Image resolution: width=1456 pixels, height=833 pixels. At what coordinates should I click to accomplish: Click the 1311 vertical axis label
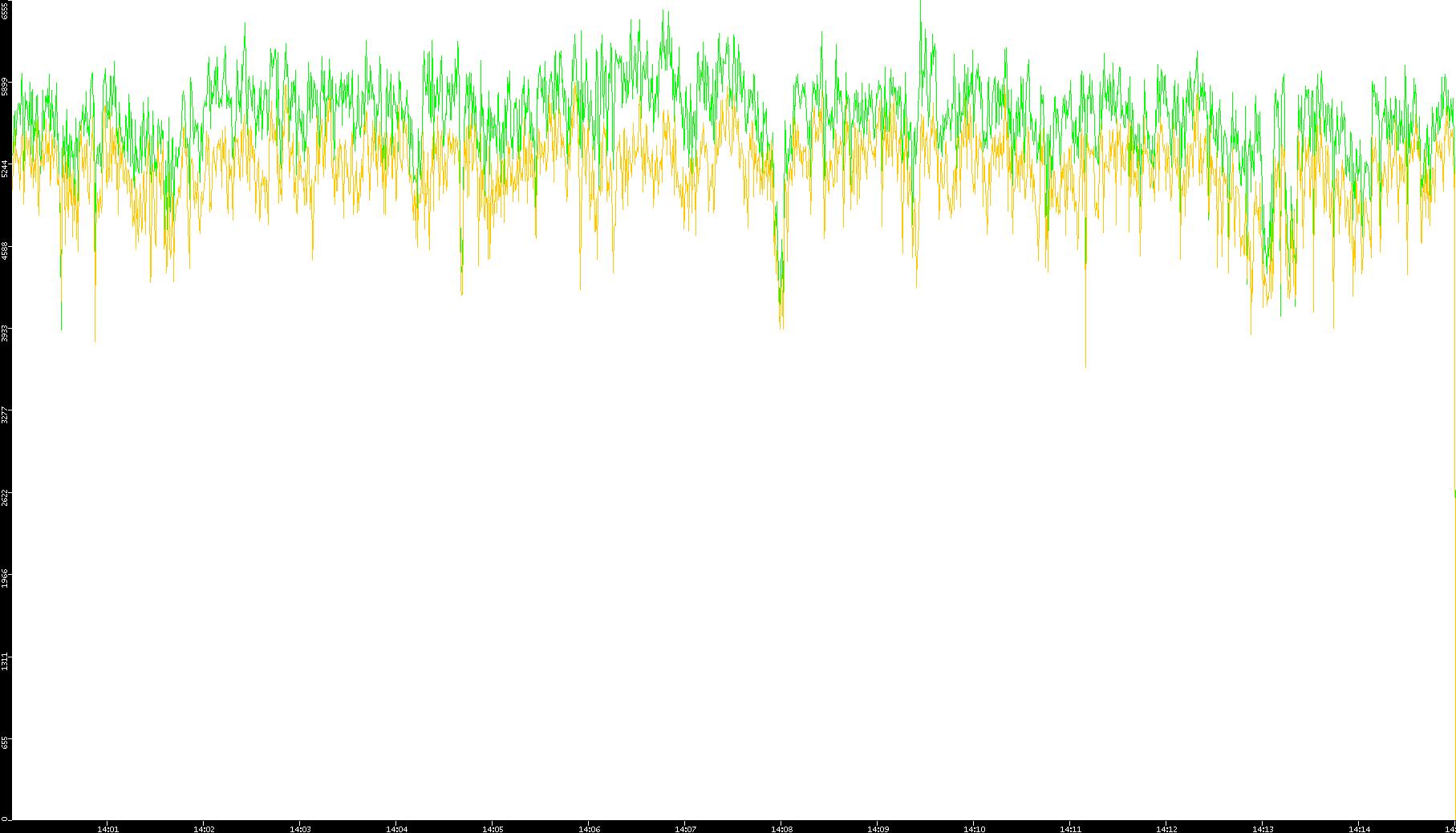[x=6, y=661]
